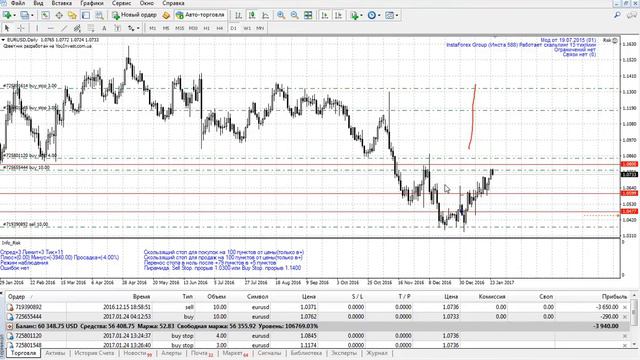Expand the templates dropdown arrow
This screenshot has width=640, height=360.
tap(397, 16)
